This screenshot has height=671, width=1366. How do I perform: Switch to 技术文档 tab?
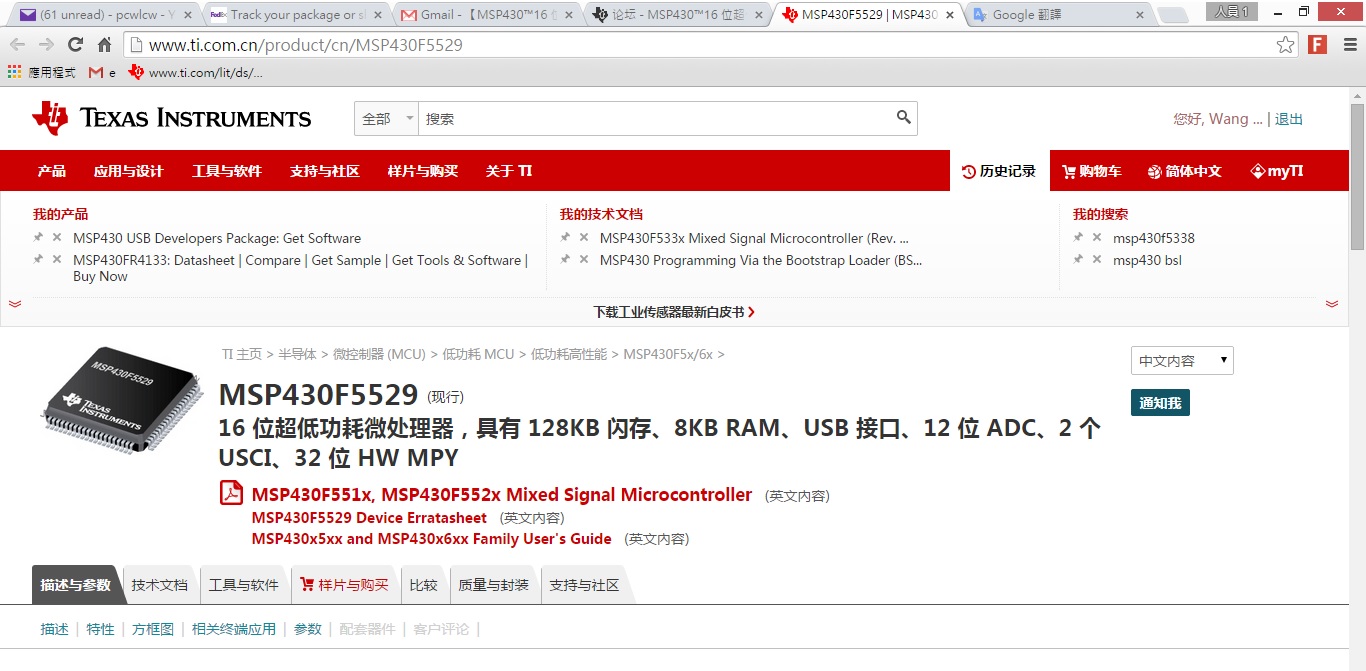(160, 585)
